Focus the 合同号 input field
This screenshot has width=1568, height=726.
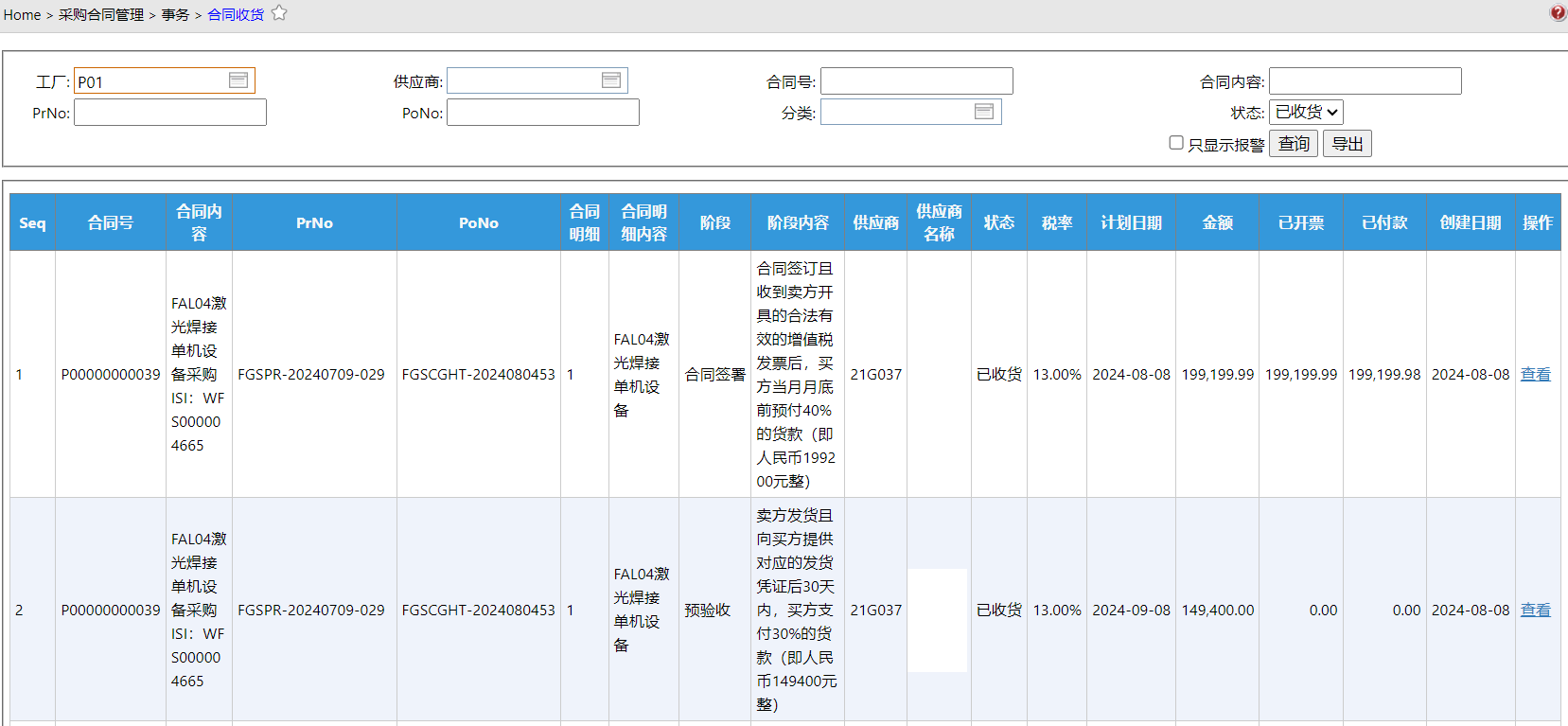click(x=917, y=80)
